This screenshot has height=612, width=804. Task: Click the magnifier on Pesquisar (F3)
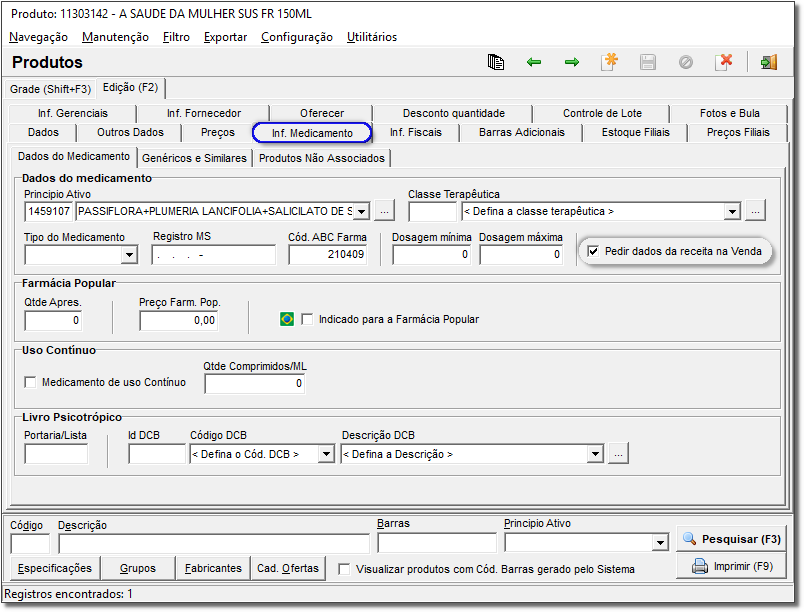click(689, 538)
